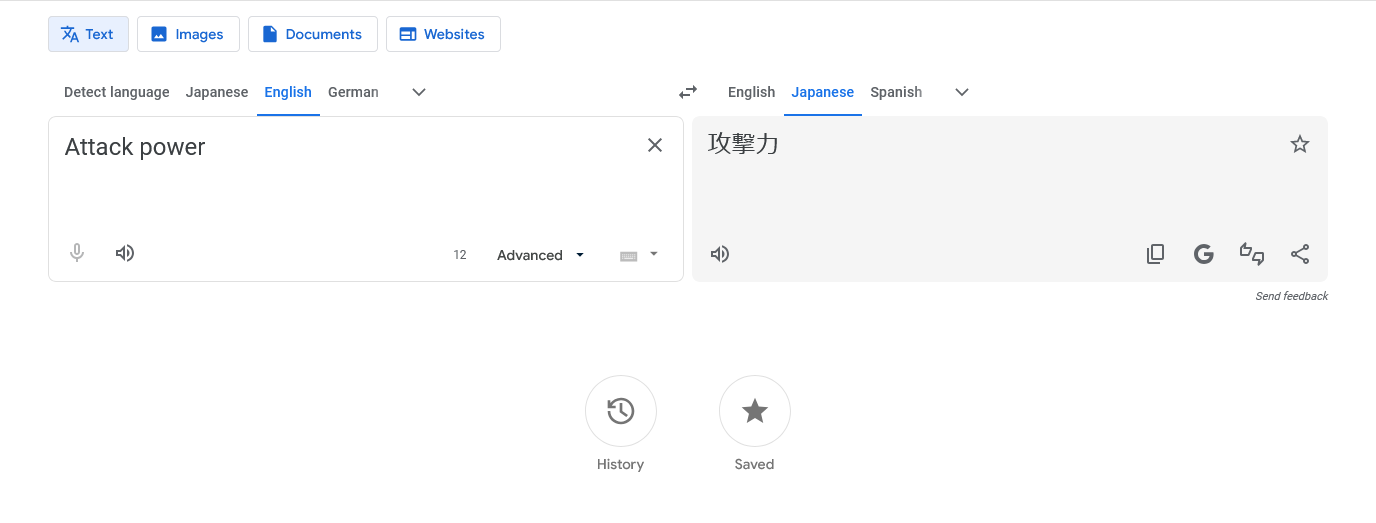Switch to the Documents tab

tap(313, 34)
